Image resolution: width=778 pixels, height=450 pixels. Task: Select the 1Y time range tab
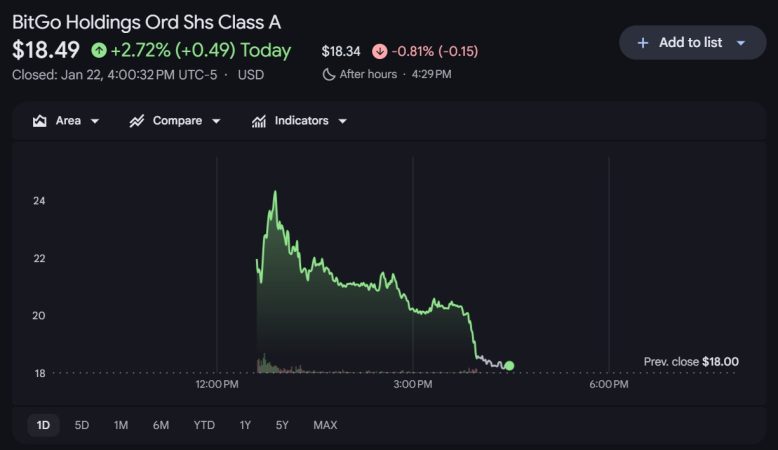[x=245, y=425]
